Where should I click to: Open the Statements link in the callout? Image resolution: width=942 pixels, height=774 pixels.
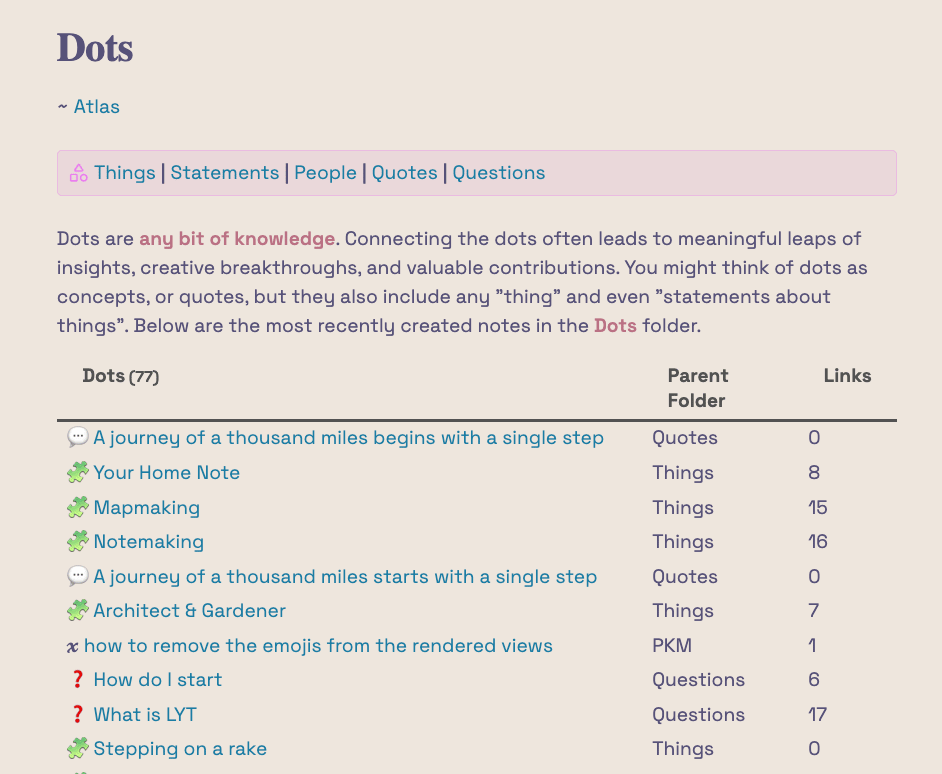coord(225,173)
